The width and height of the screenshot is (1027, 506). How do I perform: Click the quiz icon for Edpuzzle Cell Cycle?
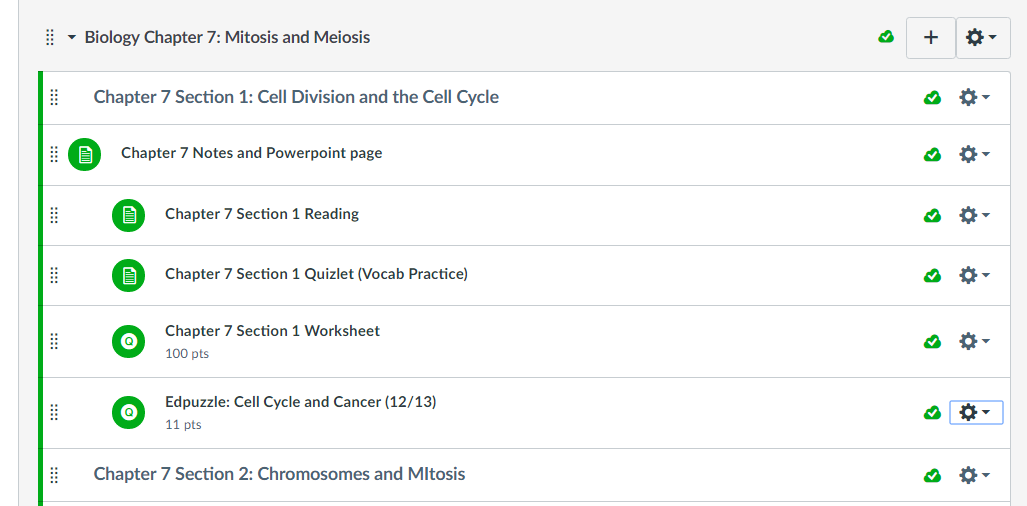pos(128,412)
